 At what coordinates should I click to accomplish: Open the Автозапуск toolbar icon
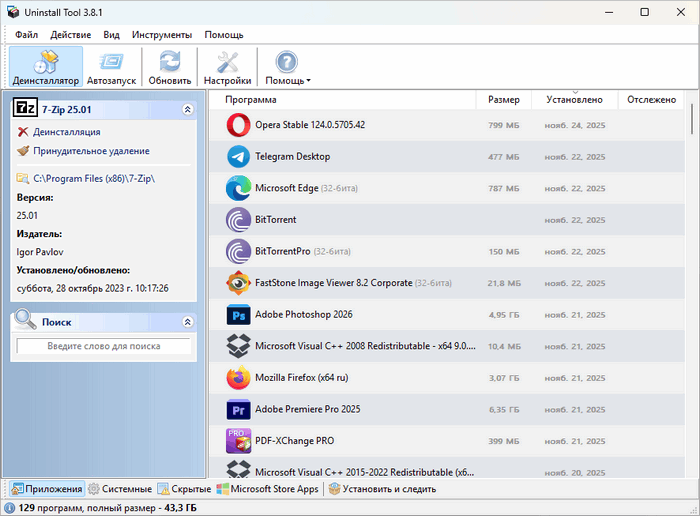[112, 66]
